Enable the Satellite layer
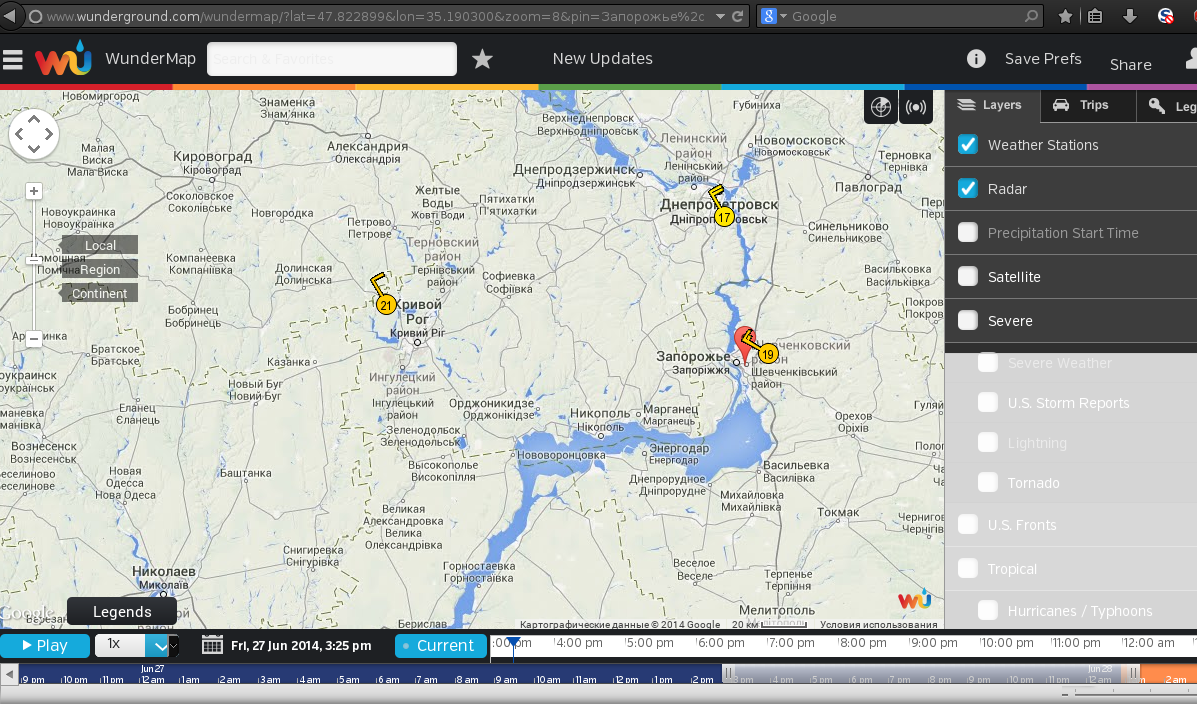Screen dimensions: 1197x704 click(x=968, y=276)
